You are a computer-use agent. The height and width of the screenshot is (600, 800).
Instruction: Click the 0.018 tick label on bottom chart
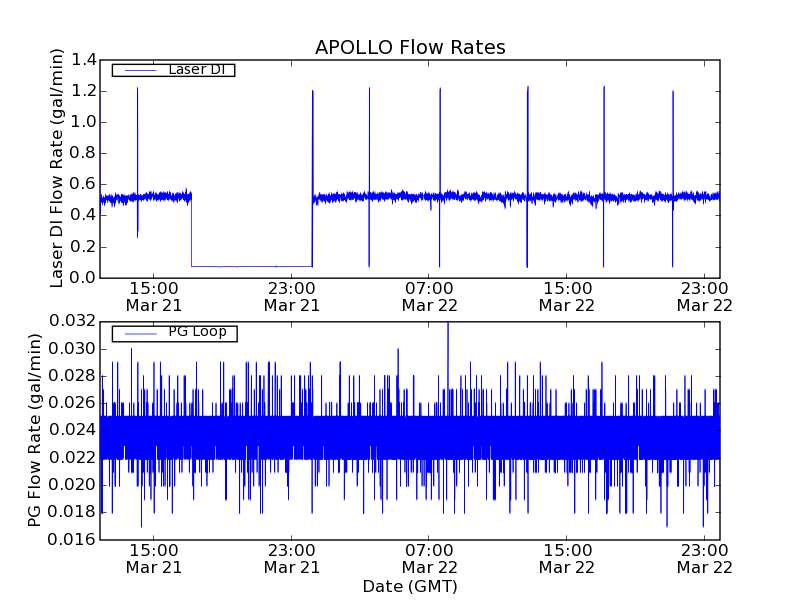72,512
